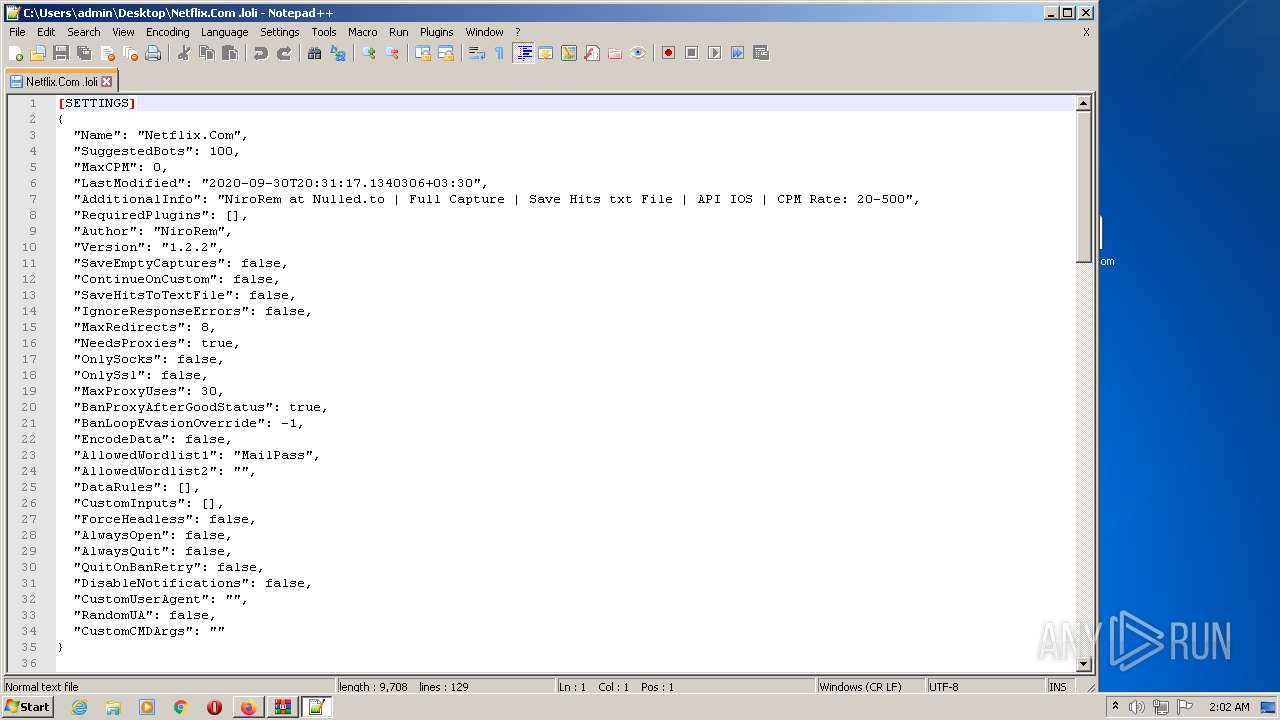This screenshot has width=1280, height=720.
Task: Open Firefox from the taskbar
Action: pos(248,707)
